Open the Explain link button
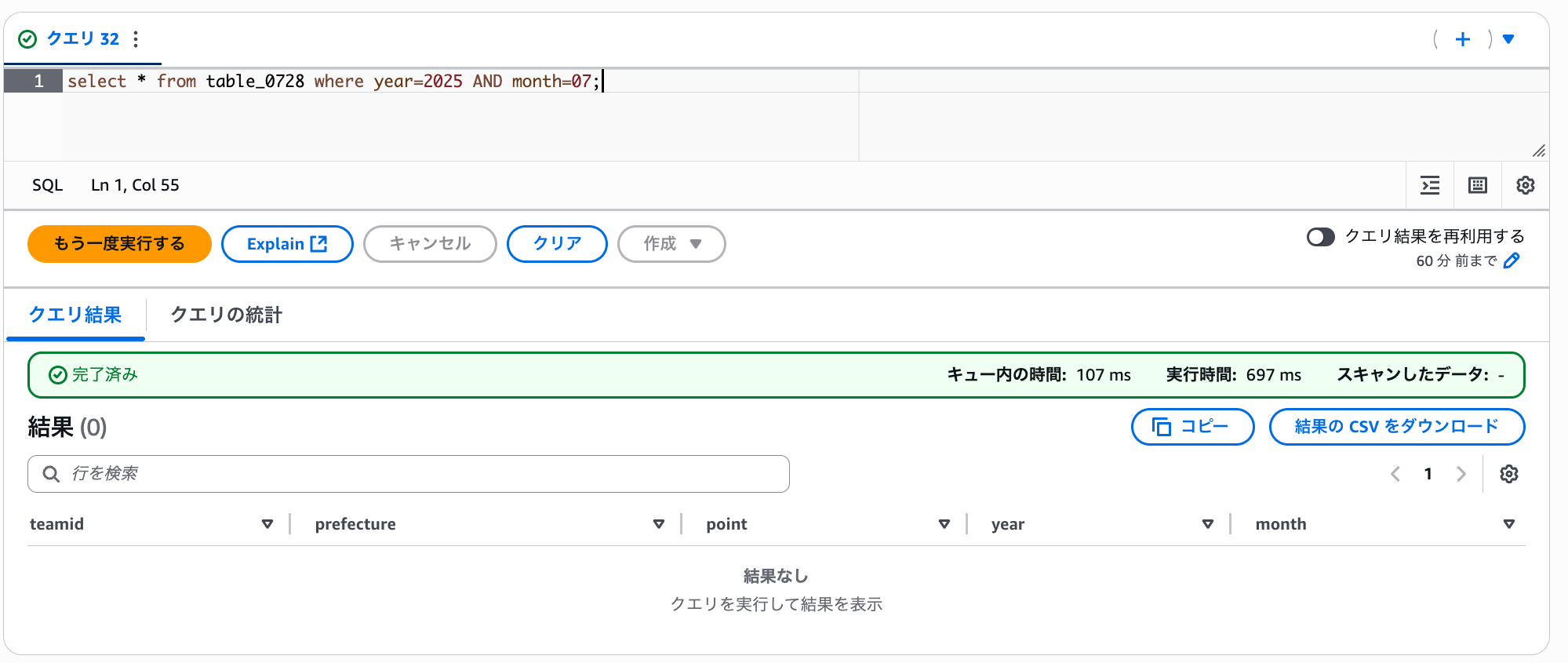Image resolution: width=1568 pixels, height=663 pixels. [x=287, y=244]
